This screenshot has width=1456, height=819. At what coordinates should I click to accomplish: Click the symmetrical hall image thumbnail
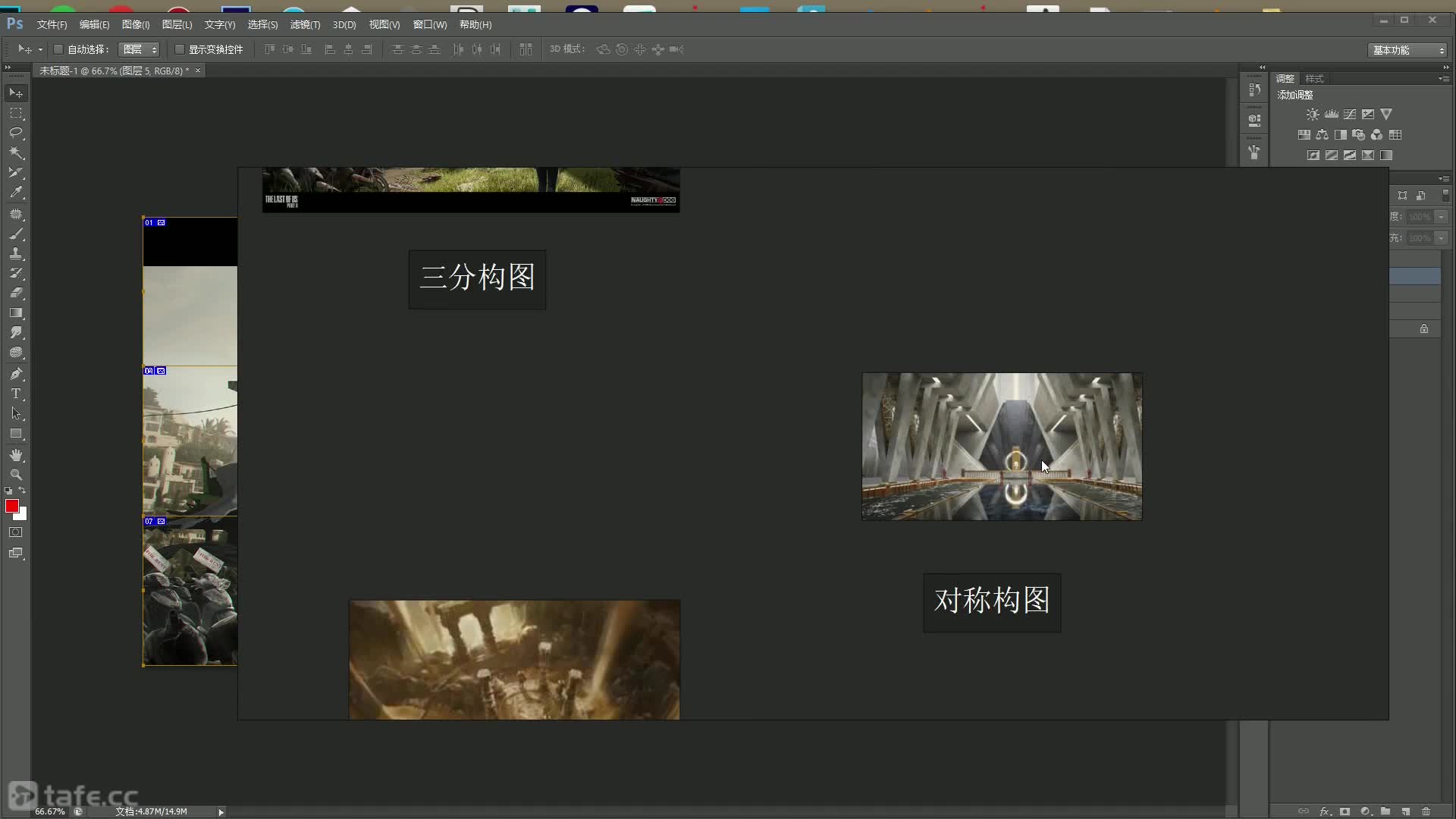[x=1002, y=447]
